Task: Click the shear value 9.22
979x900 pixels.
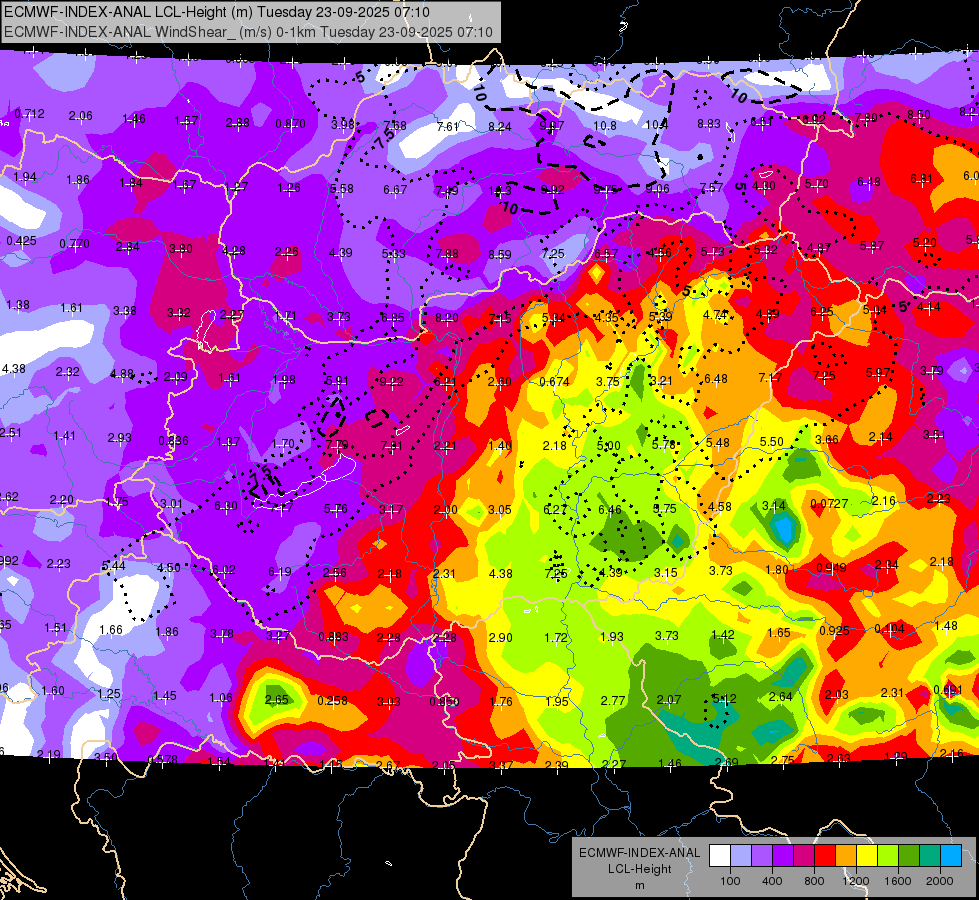Action: [x=391, y=382]
